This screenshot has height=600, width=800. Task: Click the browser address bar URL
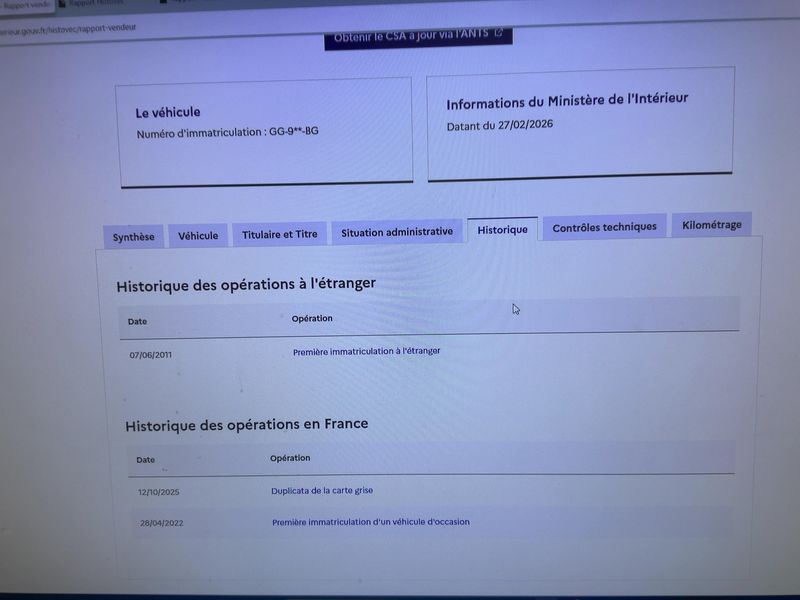pyautogui.click(x=68, y=29)
